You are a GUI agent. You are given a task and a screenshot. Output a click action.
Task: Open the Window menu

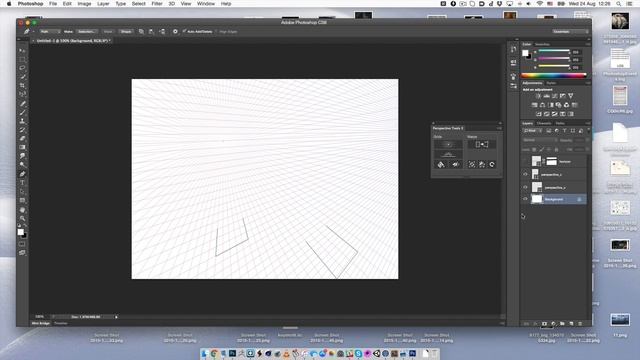point(206,4)
